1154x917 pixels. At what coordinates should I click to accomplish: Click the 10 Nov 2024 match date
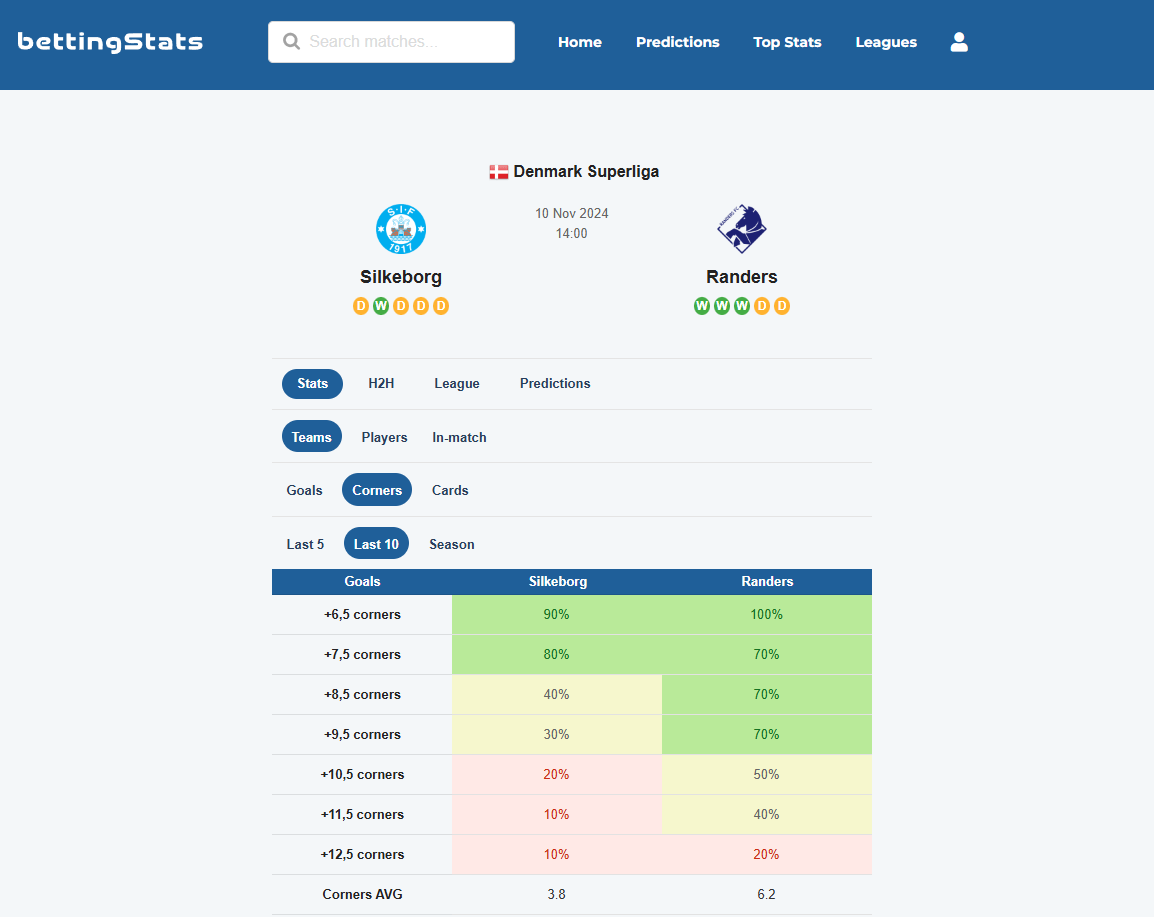[572, 213]
